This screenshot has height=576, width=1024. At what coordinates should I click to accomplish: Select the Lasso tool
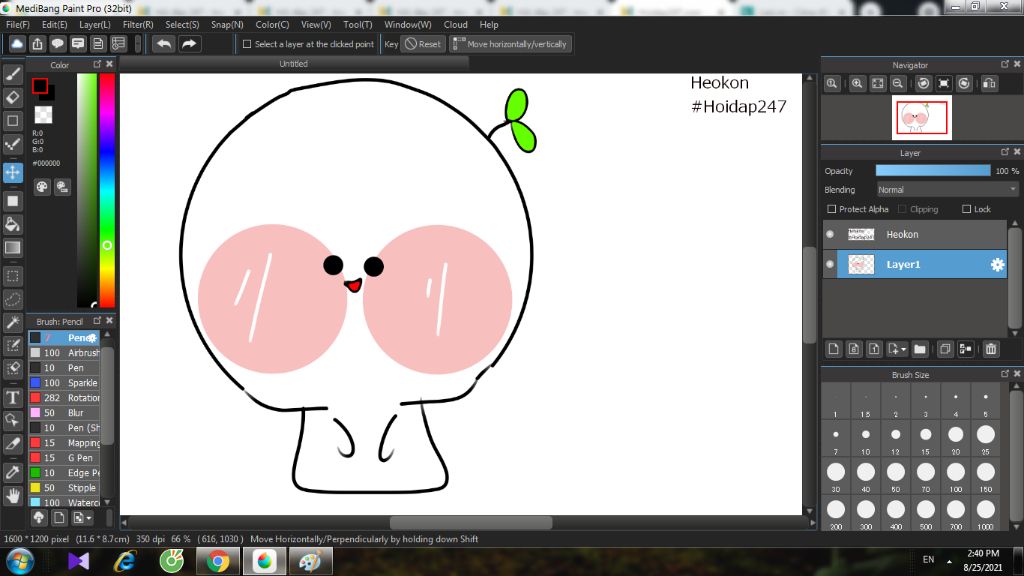point(12,299)
